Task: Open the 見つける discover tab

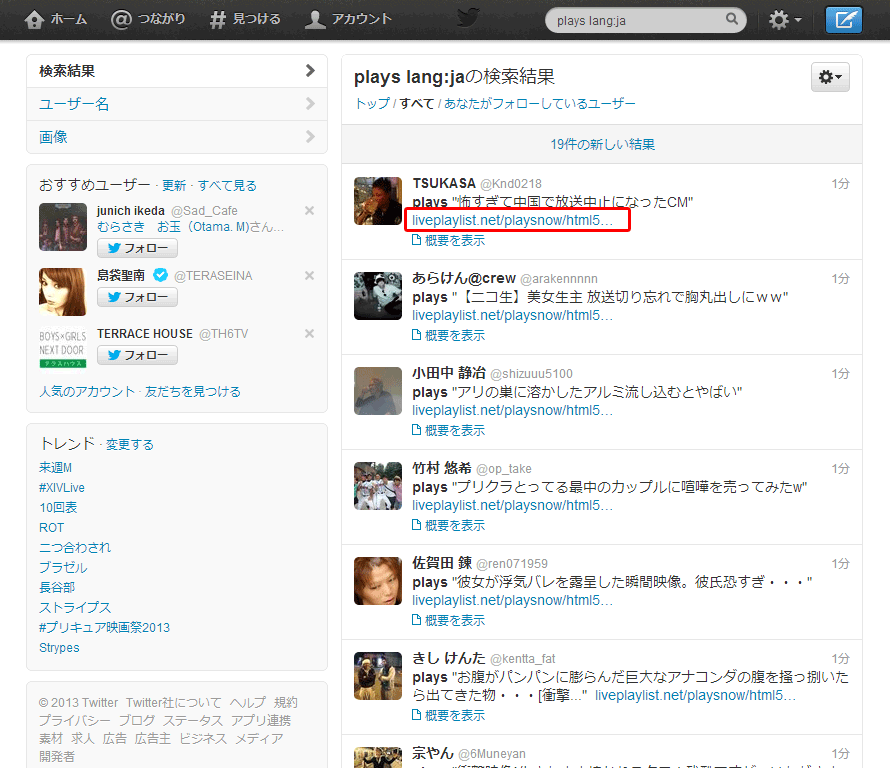Action: click(245, 19)
